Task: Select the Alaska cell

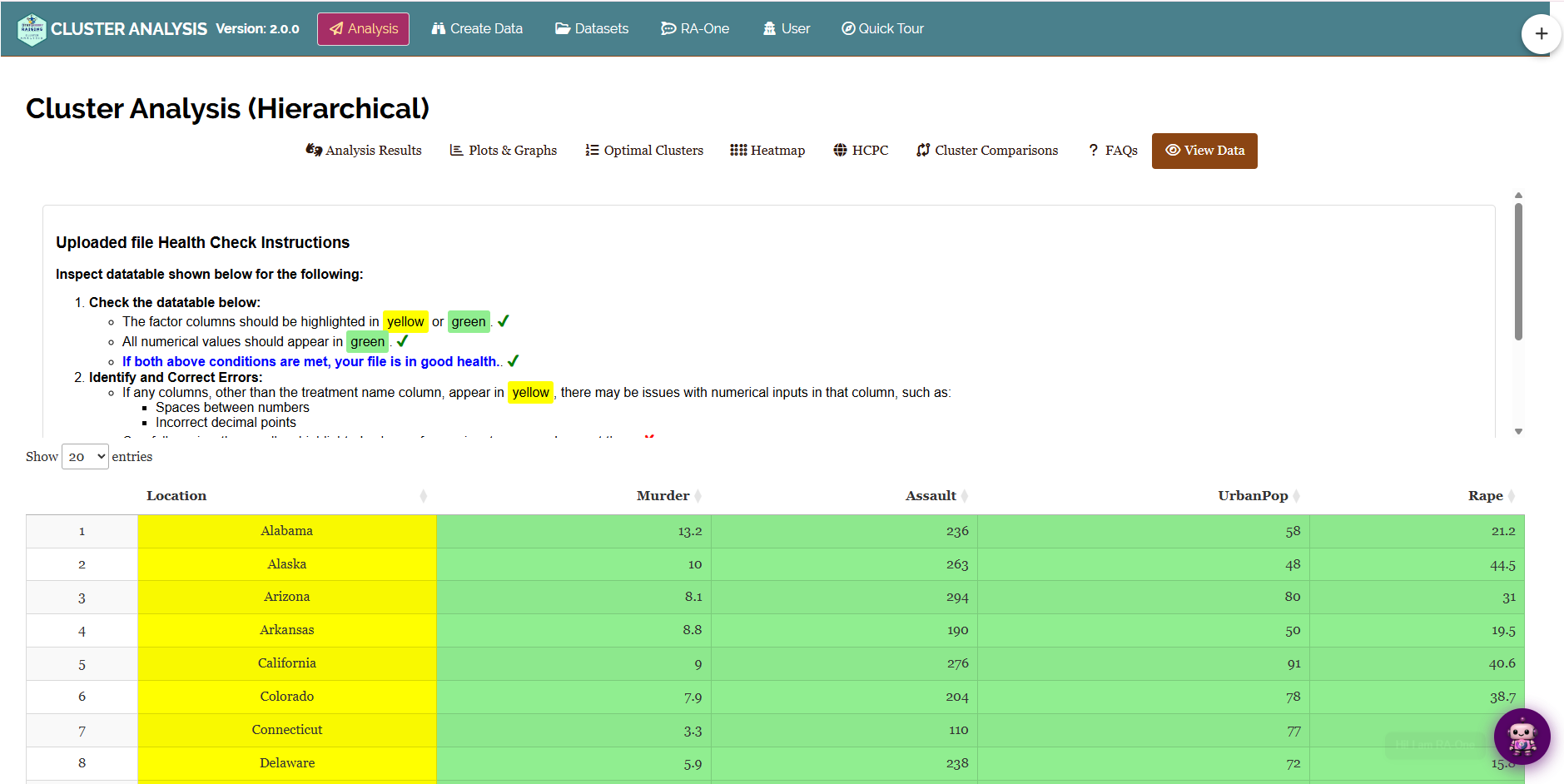Action: [x=287, y=564]
